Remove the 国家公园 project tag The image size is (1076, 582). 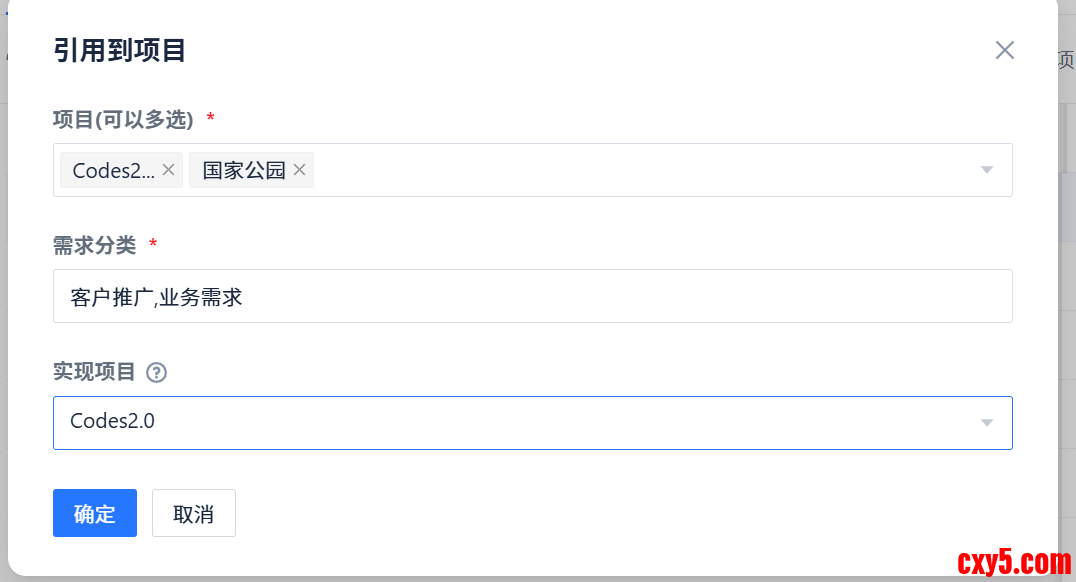299,170
